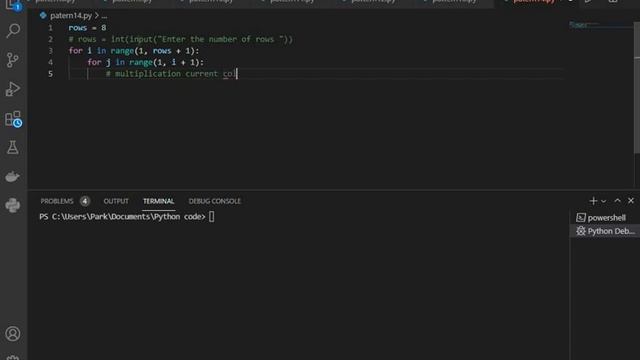Image resolution: width=640 pixels, height=360 pixels.
Task: Click the multiplication comment line
Action: tap(171, 74)
